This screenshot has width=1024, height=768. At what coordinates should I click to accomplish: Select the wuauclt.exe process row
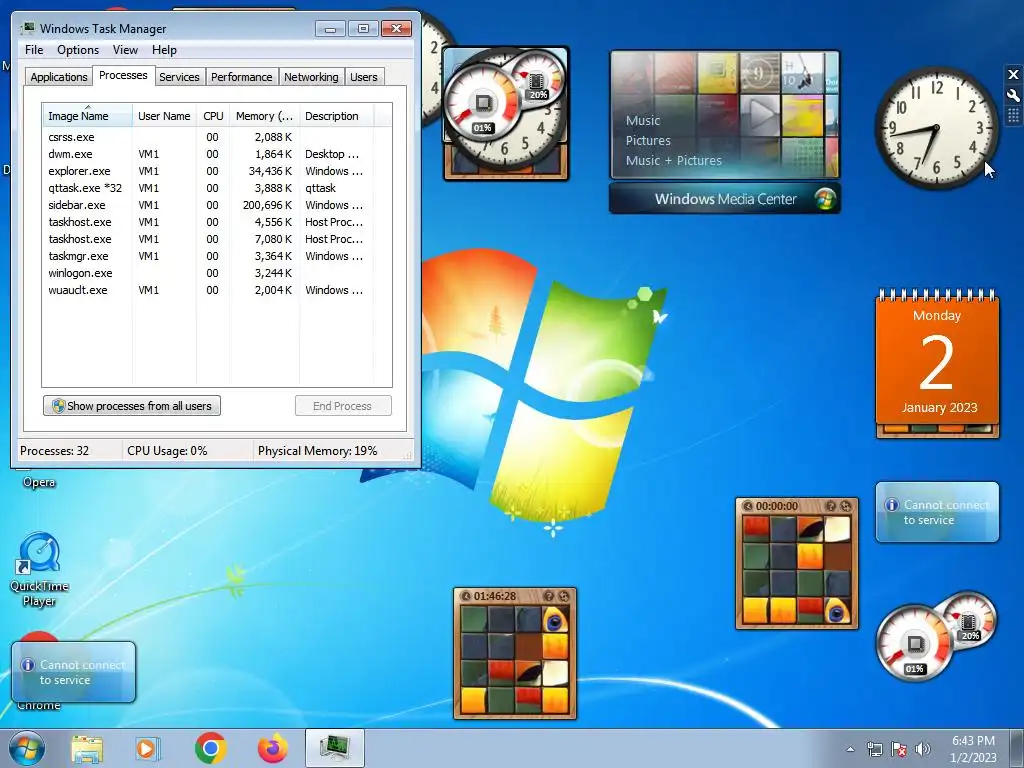(208, 290)
